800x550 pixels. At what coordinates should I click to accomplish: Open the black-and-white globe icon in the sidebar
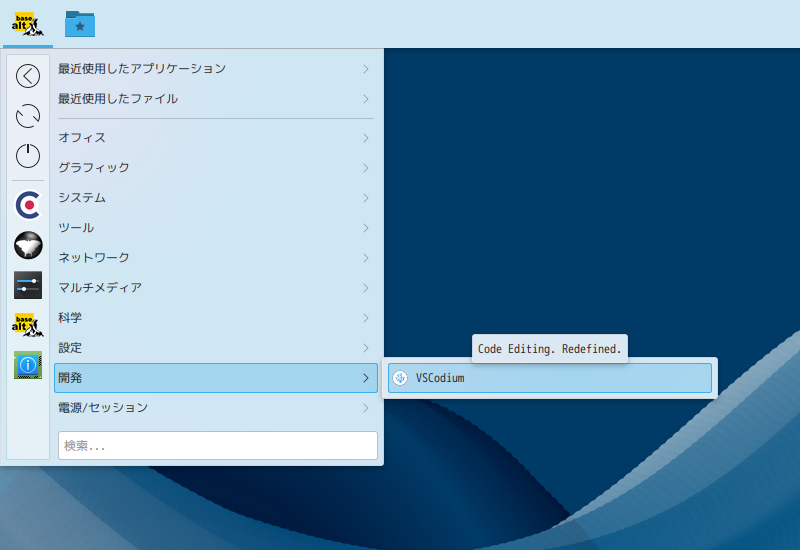(28, 245)
